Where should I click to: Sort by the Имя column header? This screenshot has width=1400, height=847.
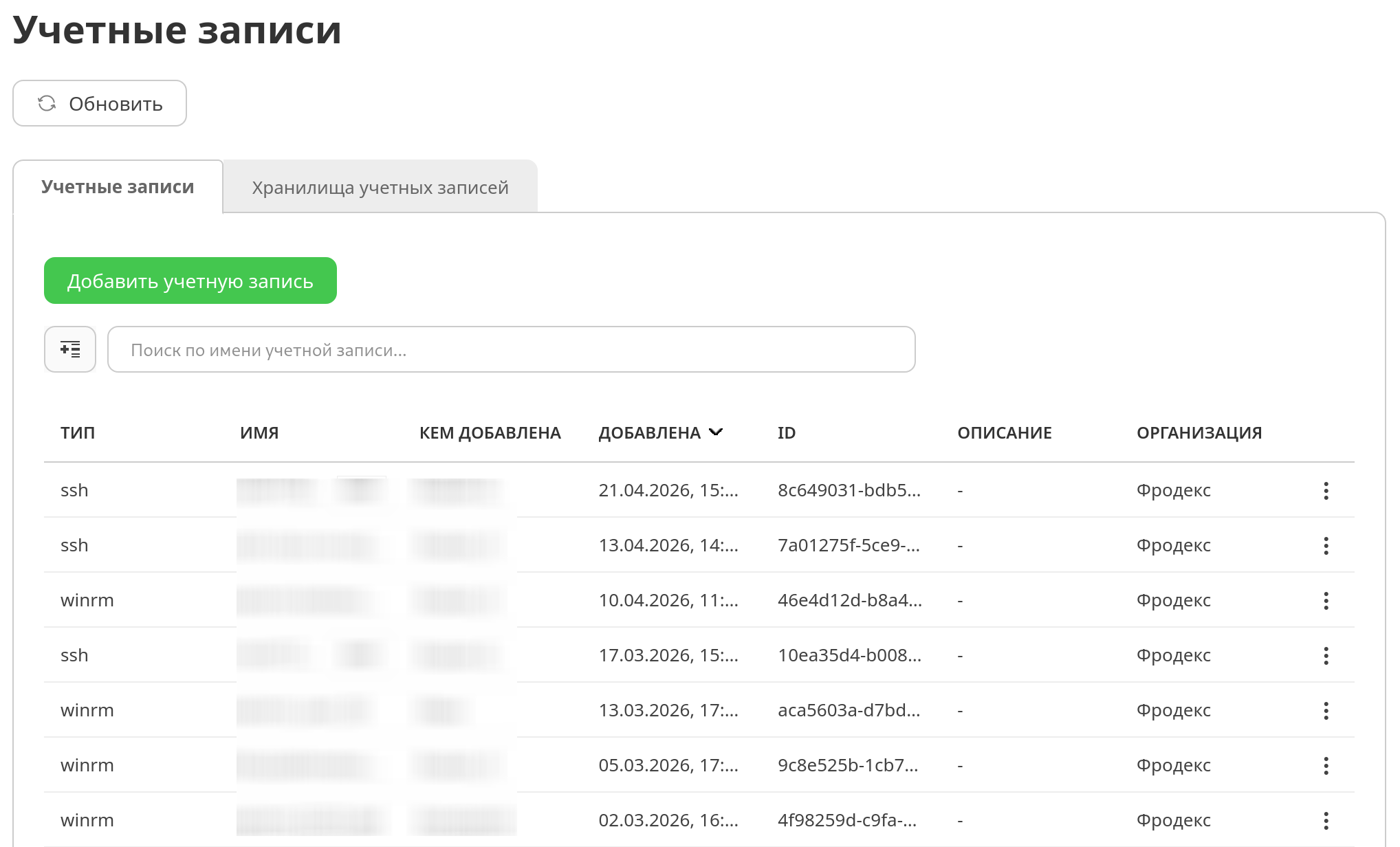point(259,432)
